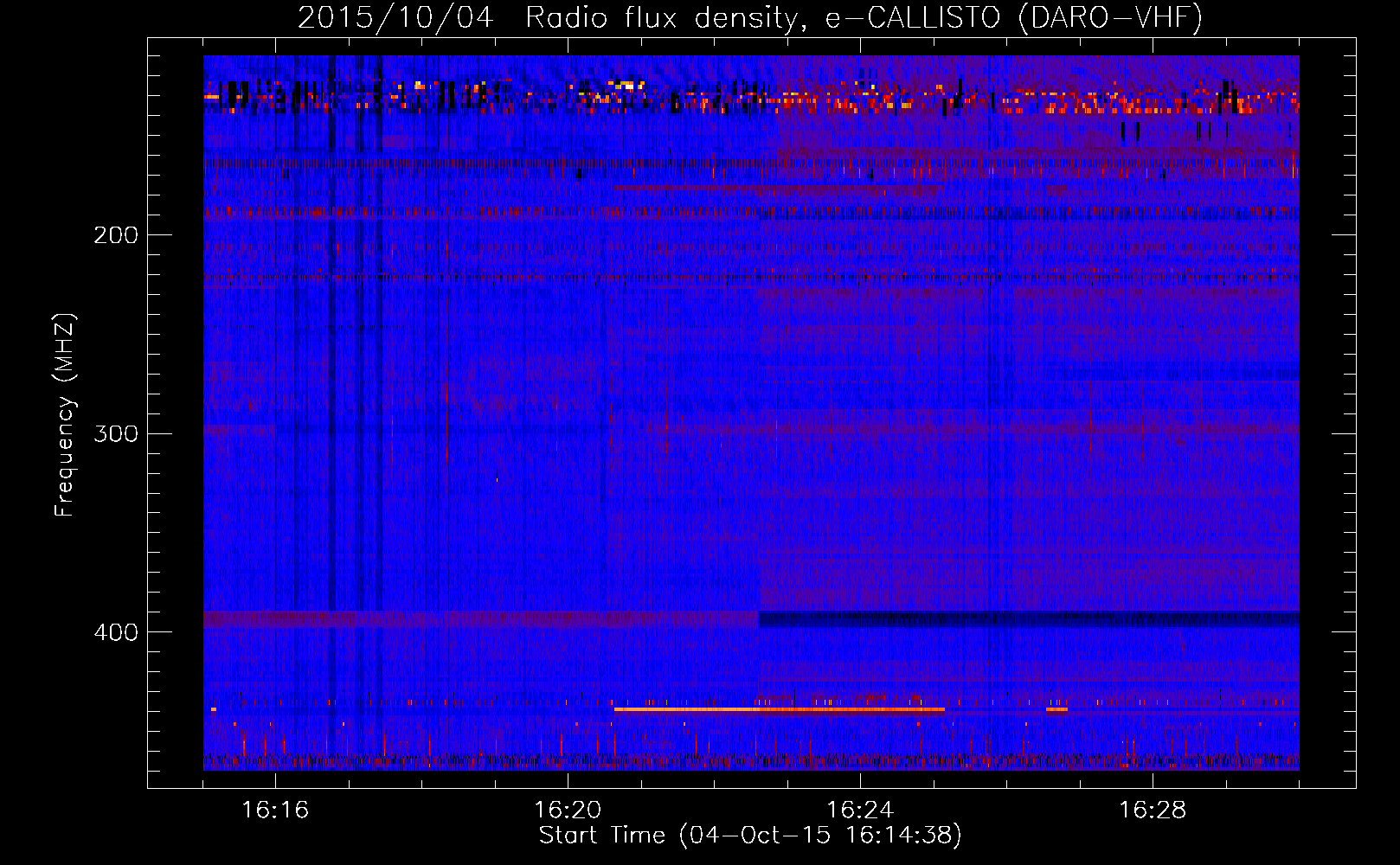Image resolution: width=1400 pixels, height=865 pixels.
Task: Click the 16:20 time tick label
Action: pyautogui.click(x=568, y=810)
